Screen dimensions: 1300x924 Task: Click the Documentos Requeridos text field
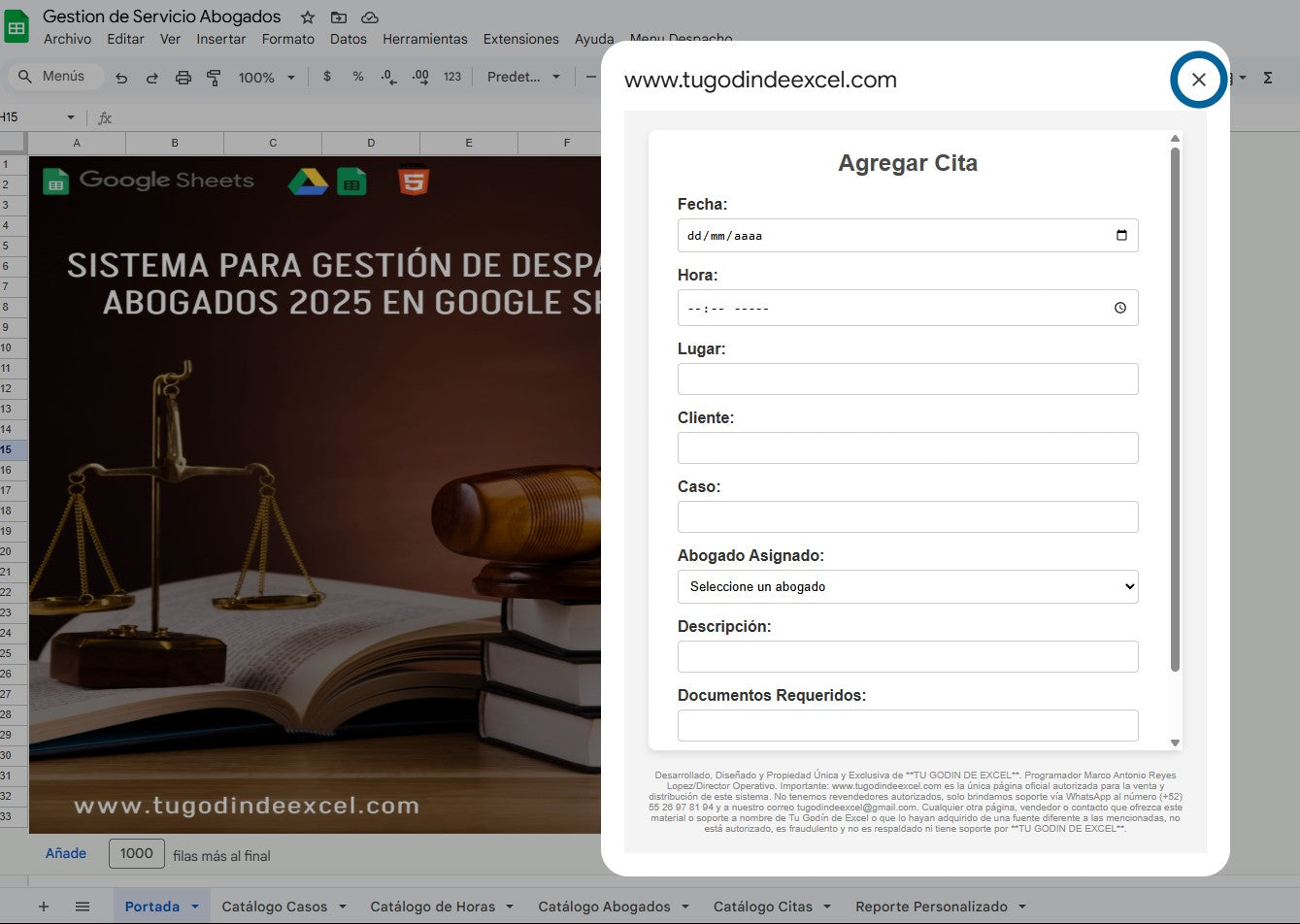point(908,725)
